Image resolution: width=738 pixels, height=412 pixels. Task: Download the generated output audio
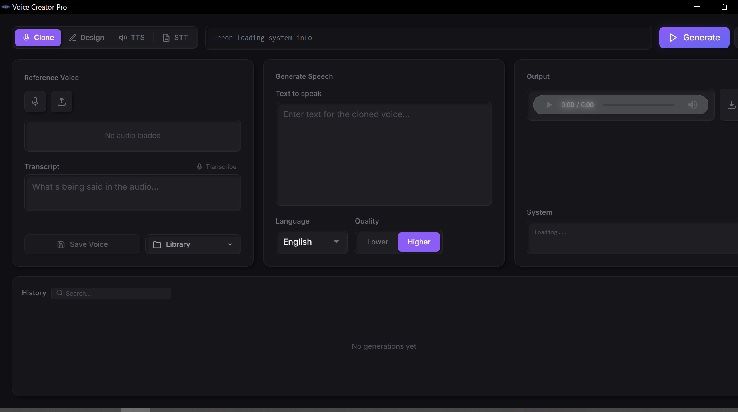[x=731, y=105]
